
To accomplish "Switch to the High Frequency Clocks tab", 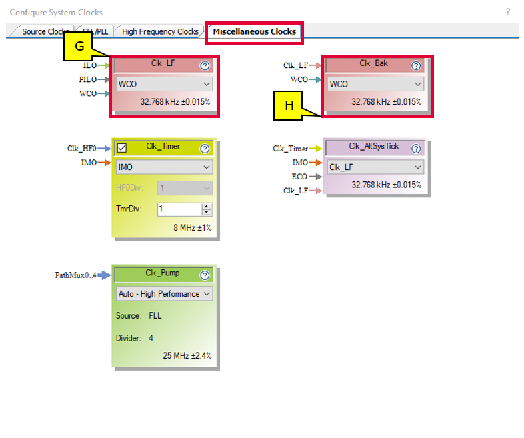I will (x=160, y=32).
